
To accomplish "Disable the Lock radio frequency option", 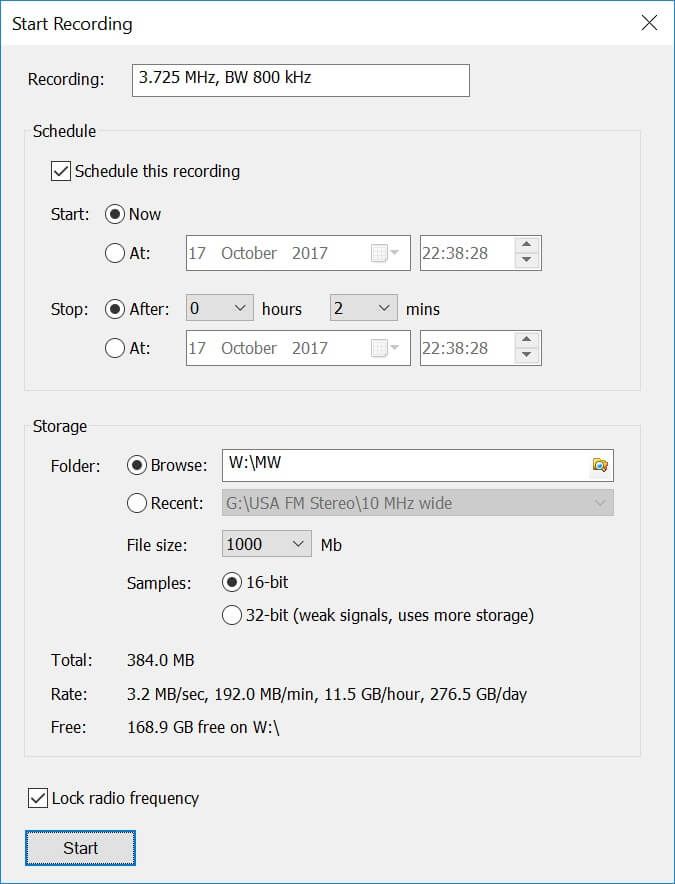I will (38, 798).
